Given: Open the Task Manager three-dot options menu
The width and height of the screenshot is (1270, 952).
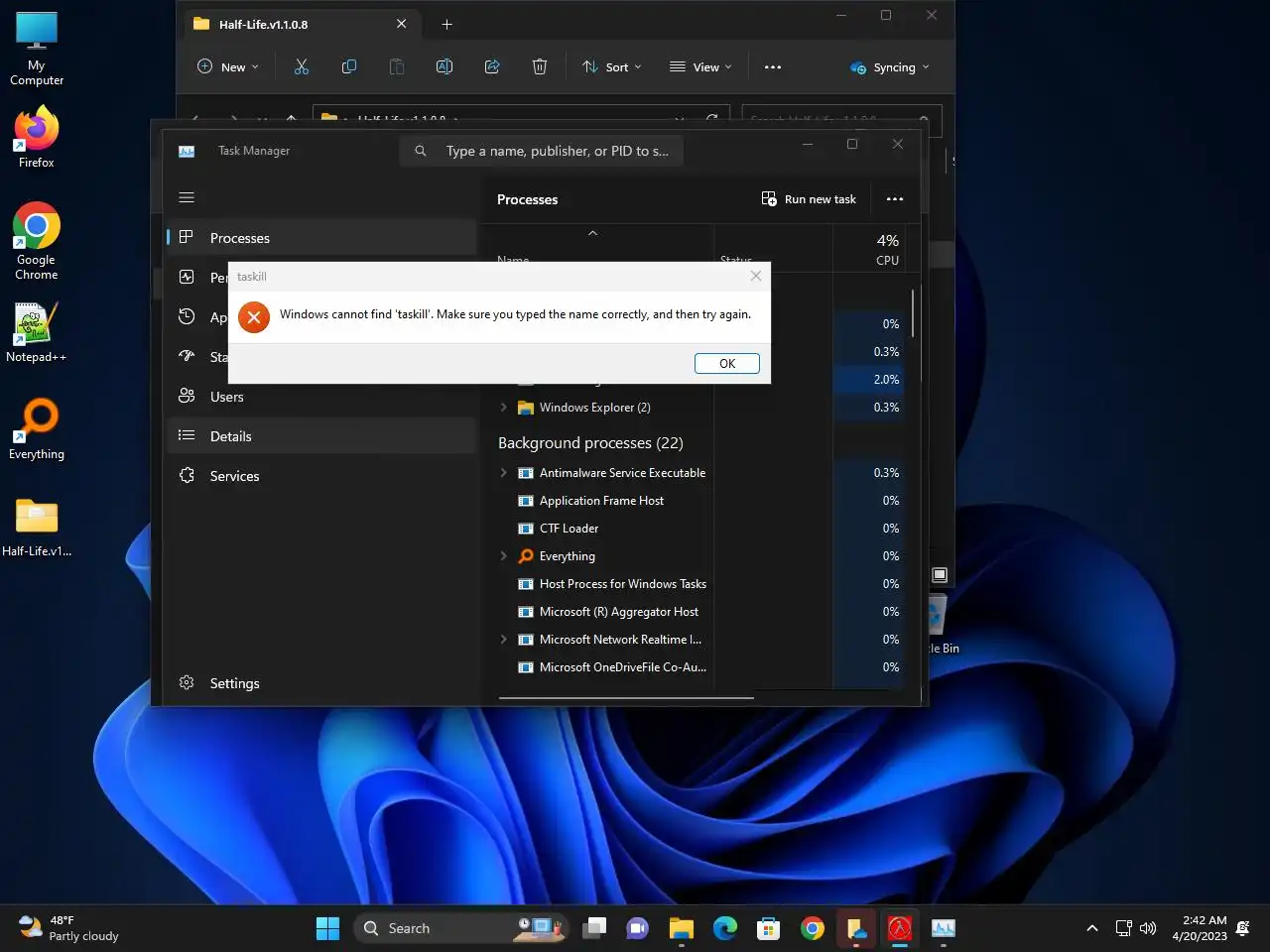Looking at the screenshot, I should click(895, 199).
